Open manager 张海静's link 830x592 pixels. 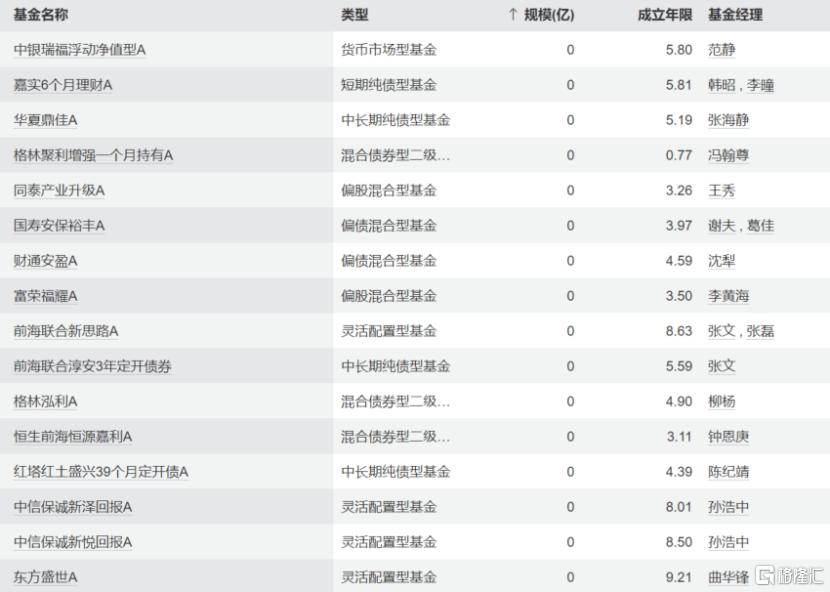[x=728, y=120]
